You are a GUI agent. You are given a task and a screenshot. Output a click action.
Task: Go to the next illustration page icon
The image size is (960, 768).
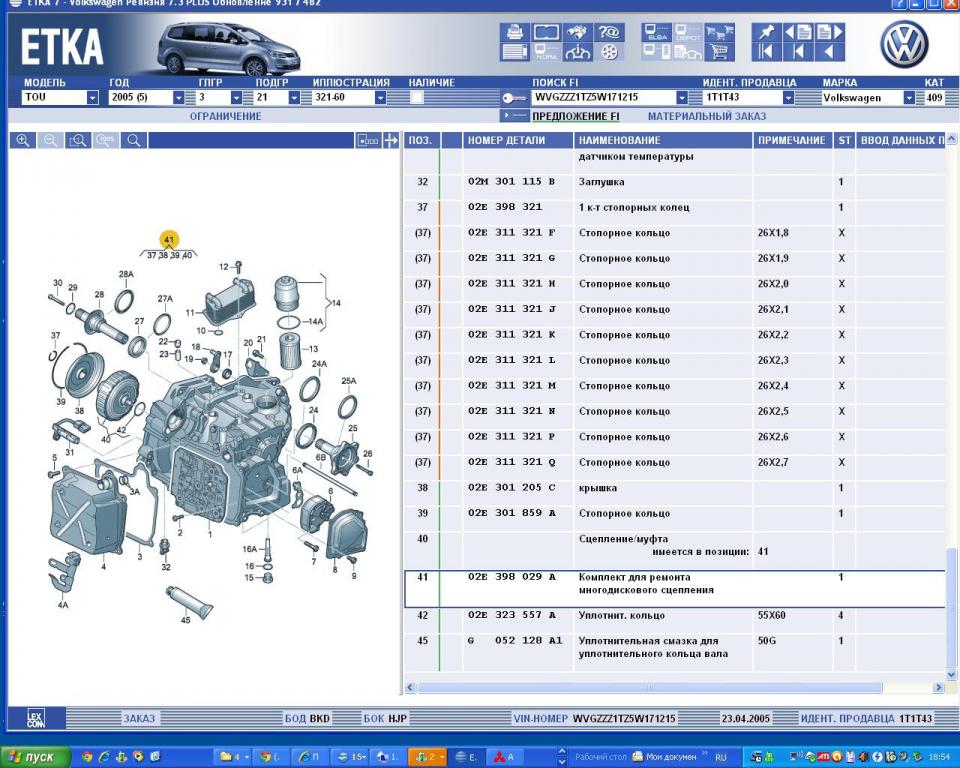pyautogui.click(x=830, y=32)
